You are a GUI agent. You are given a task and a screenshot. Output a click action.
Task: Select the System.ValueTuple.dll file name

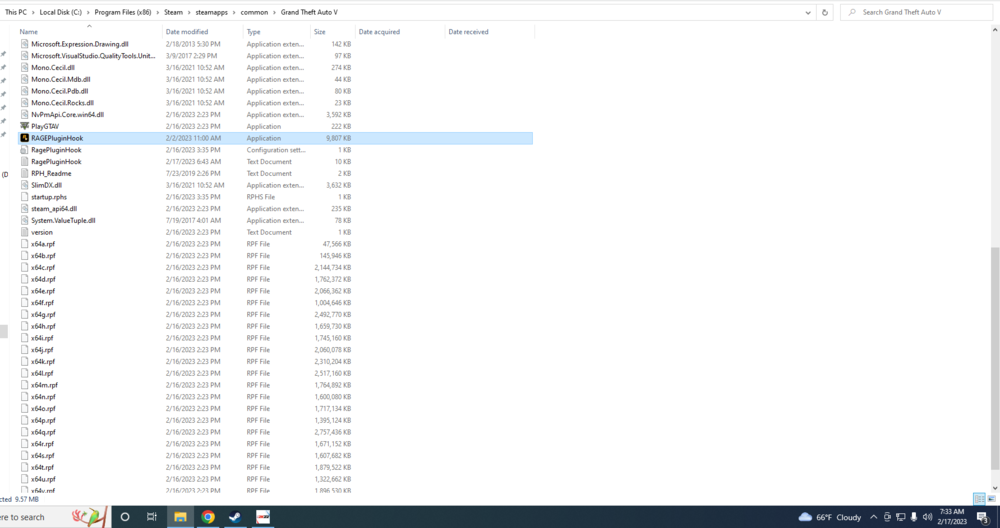(63, 221)
